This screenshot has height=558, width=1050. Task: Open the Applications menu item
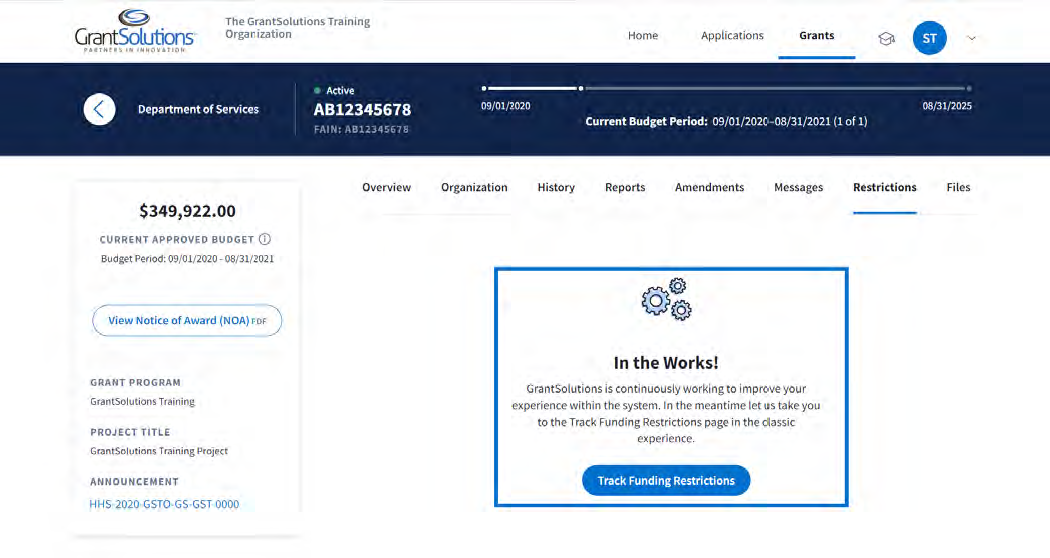click(732, 36)
